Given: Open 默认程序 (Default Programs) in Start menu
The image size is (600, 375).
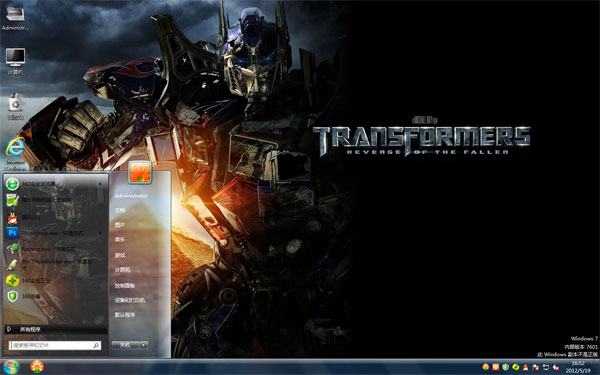Looking at the screenshot, I should tap(125, 315).
